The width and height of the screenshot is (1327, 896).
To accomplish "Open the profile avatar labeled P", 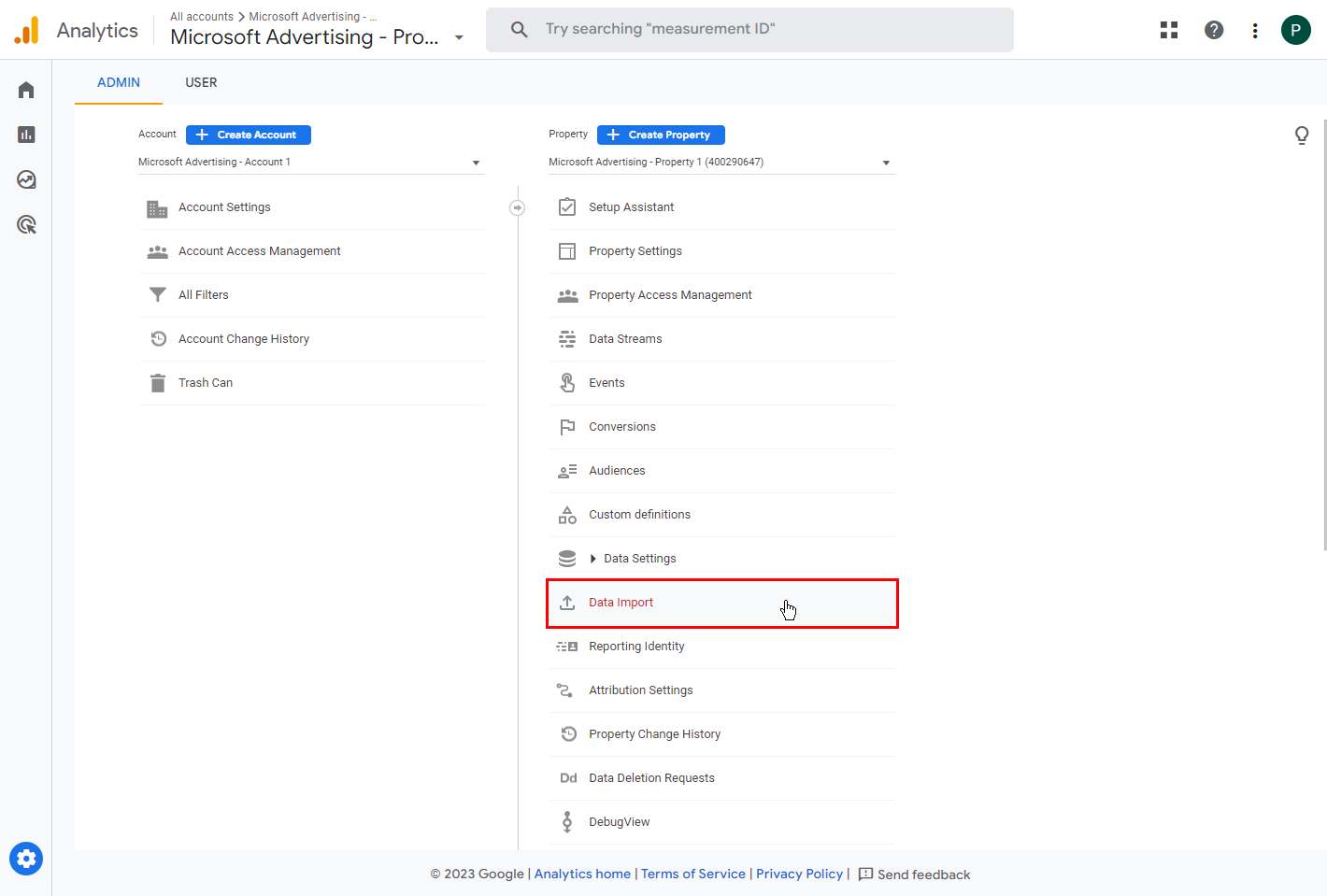I will pos(1295,30).
